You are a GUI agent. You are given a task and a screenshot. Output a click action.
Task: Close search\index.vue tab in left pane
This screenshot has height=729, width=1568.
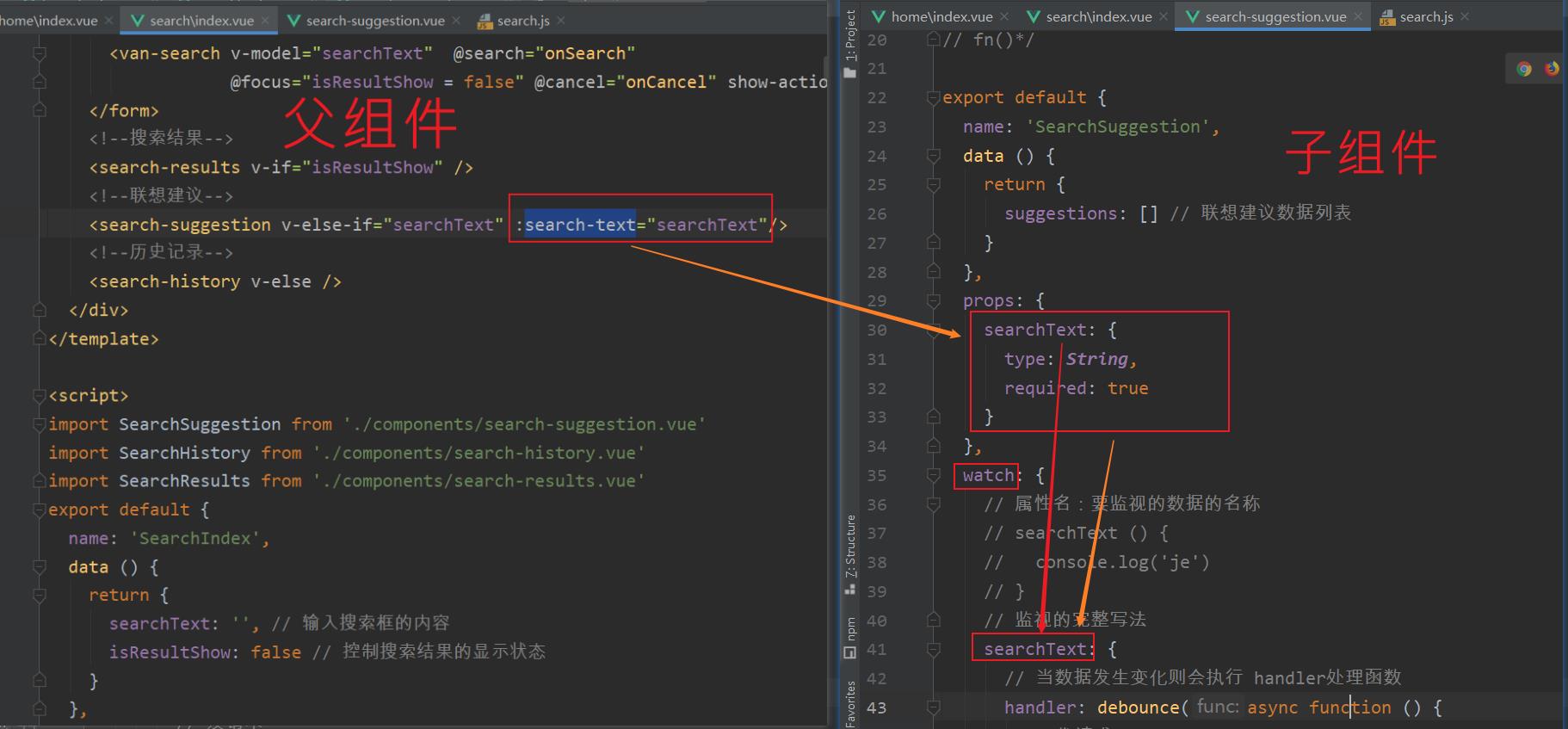pyautogui.click(x=266, y=20)
